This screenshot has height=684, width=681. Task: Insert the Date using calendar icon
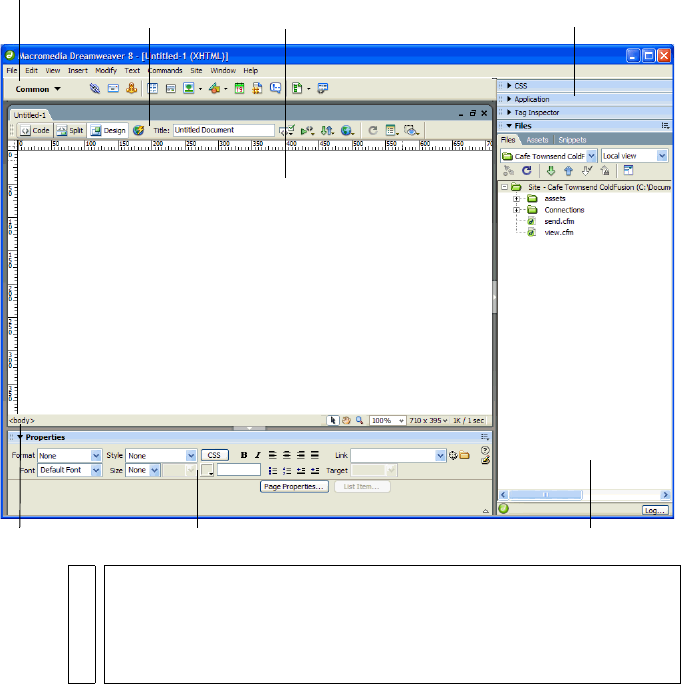tap(239, 89)
